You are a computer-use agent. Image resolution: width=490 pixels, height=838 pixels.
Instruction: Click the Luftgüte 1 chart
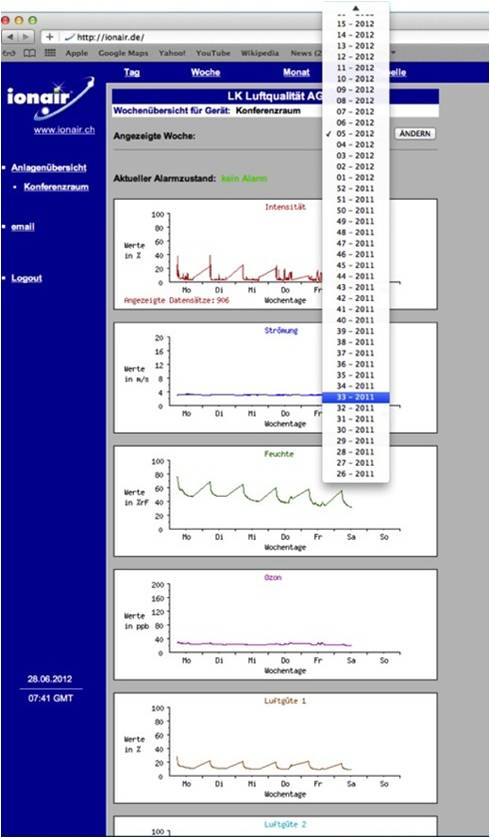tap(276, 748)
